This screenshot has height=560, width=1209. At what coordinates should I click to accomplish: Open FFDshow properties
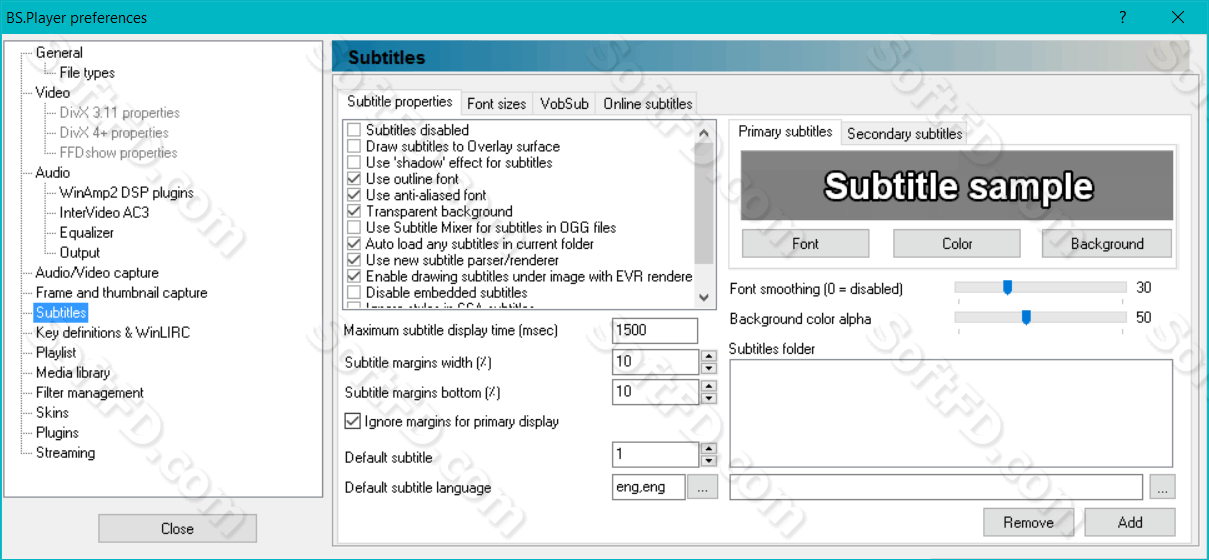tap(118, 153)
